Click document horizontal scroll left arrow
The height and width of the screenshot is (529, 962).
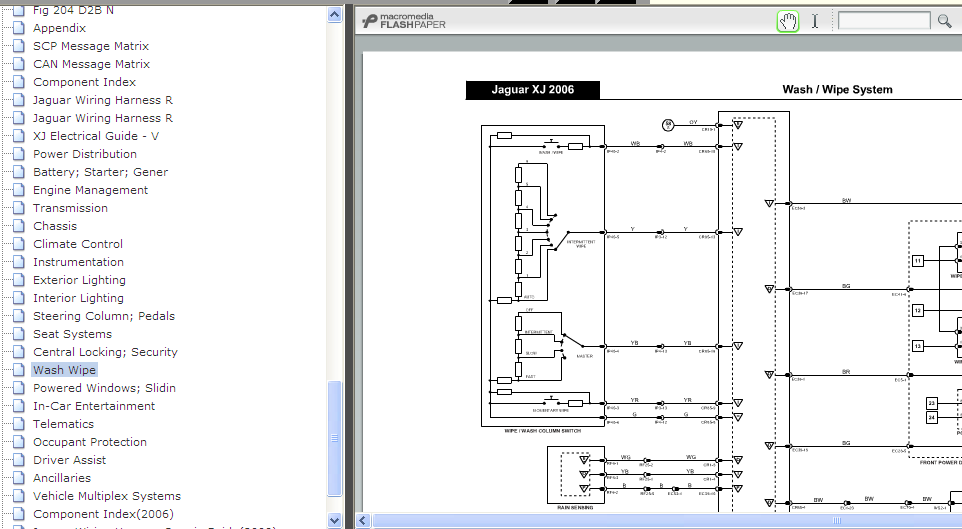(x=363, y=520)
